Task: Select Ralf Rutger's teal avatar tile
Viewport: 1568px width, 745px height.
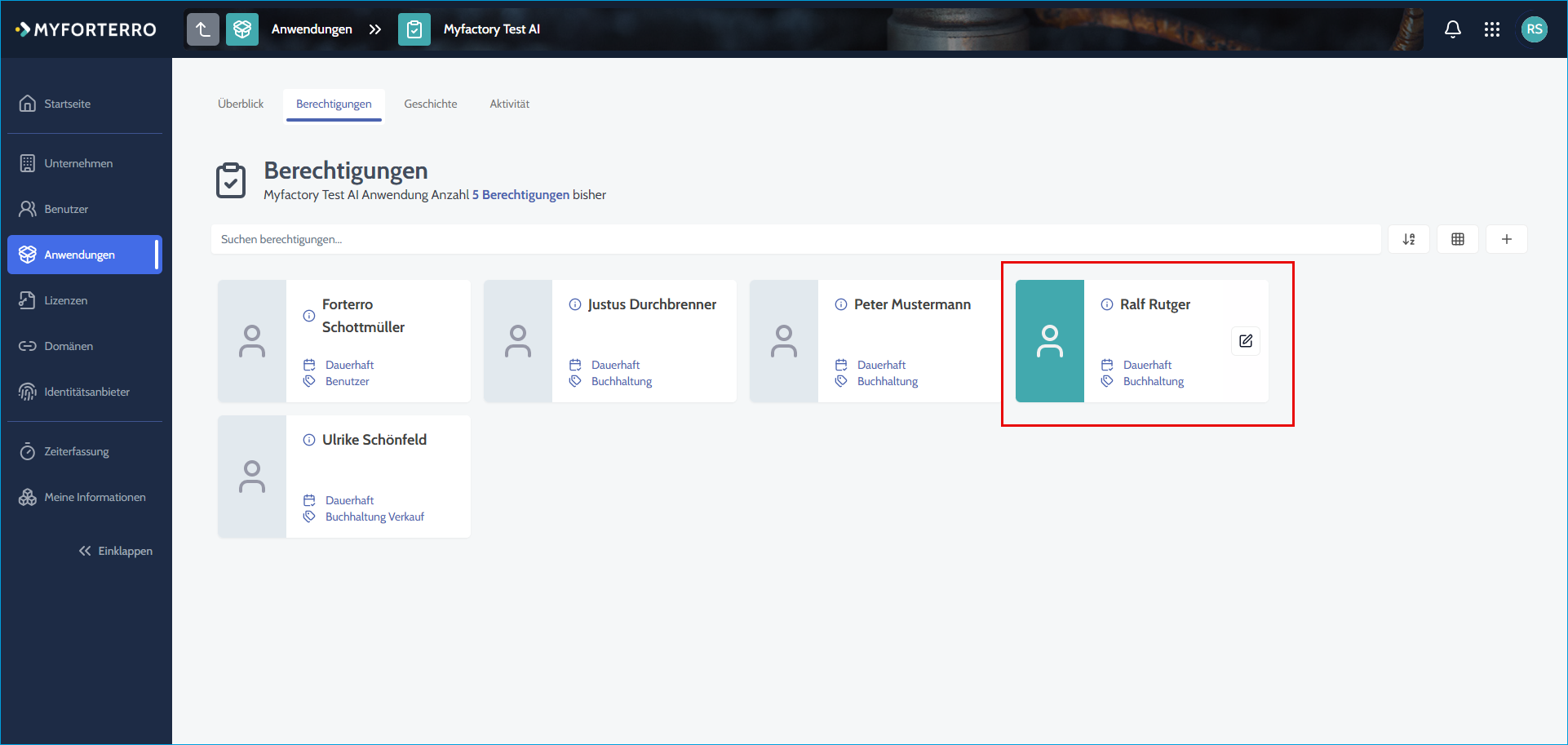Action: point(1050,341)
